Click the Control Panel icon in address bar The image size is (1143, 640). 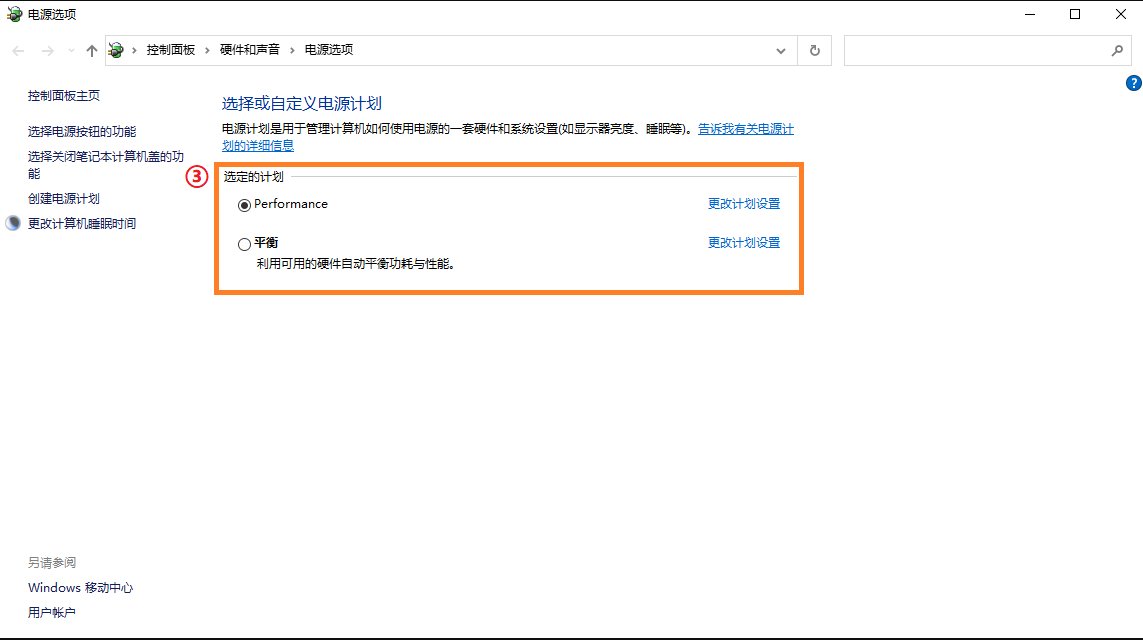(x=115, y=48)
